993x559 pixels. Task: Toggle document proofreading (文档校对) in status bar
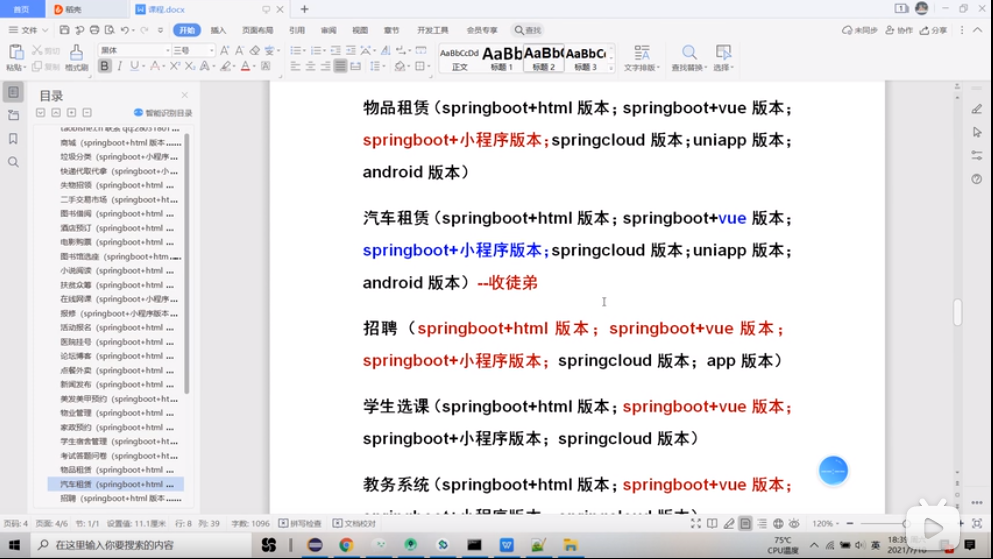tap(355, 523)
